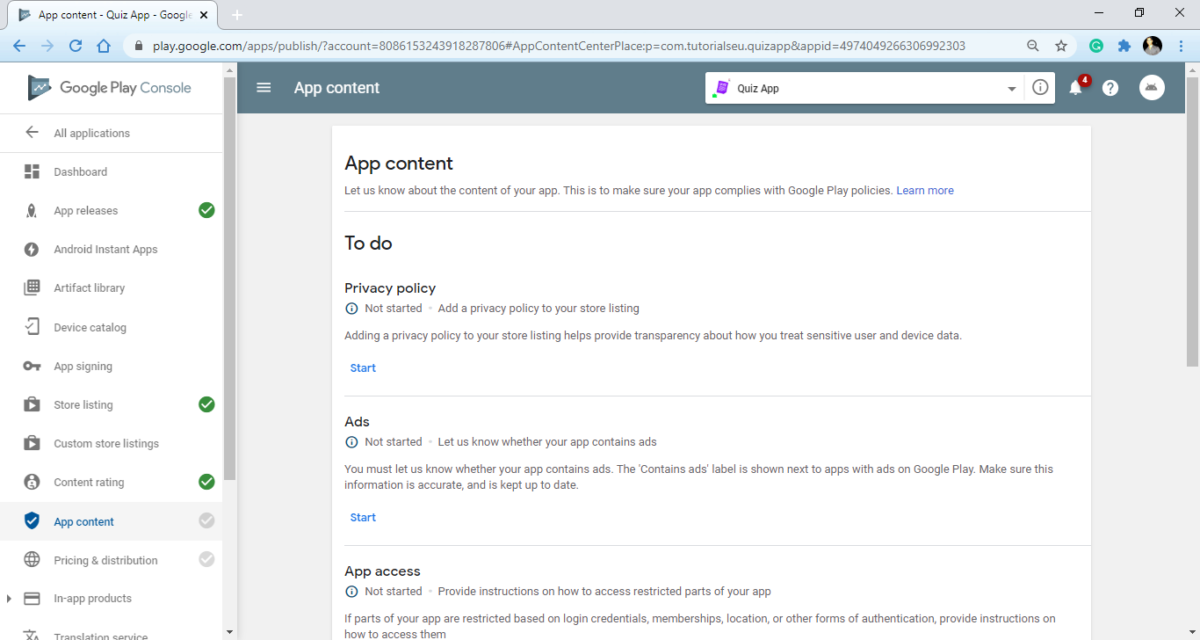
Task: Open the help question mark icon
Action: 1110,88
